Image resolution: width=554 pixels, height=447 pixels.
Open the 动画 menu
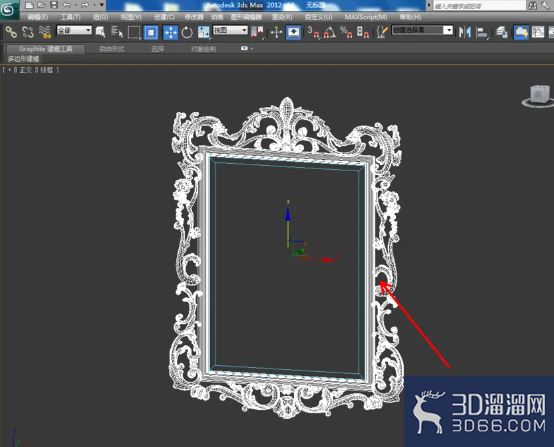[217, 17]
